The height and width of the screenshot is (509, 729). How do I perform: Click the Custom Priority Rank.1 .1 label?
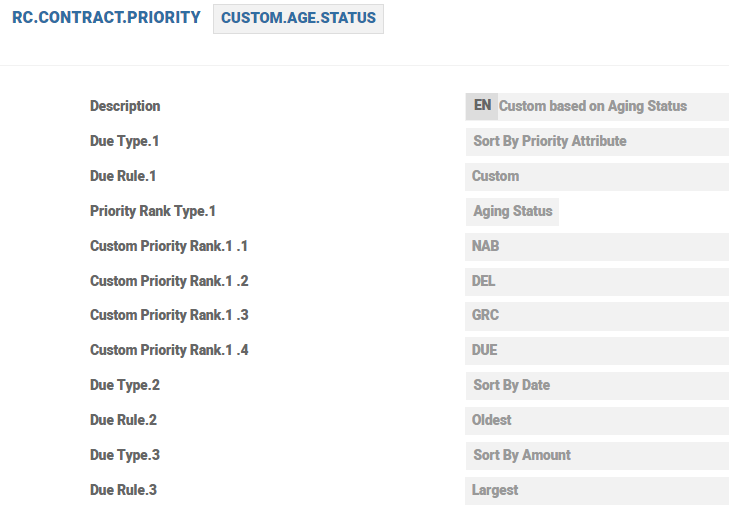click(x=169, y=246)
